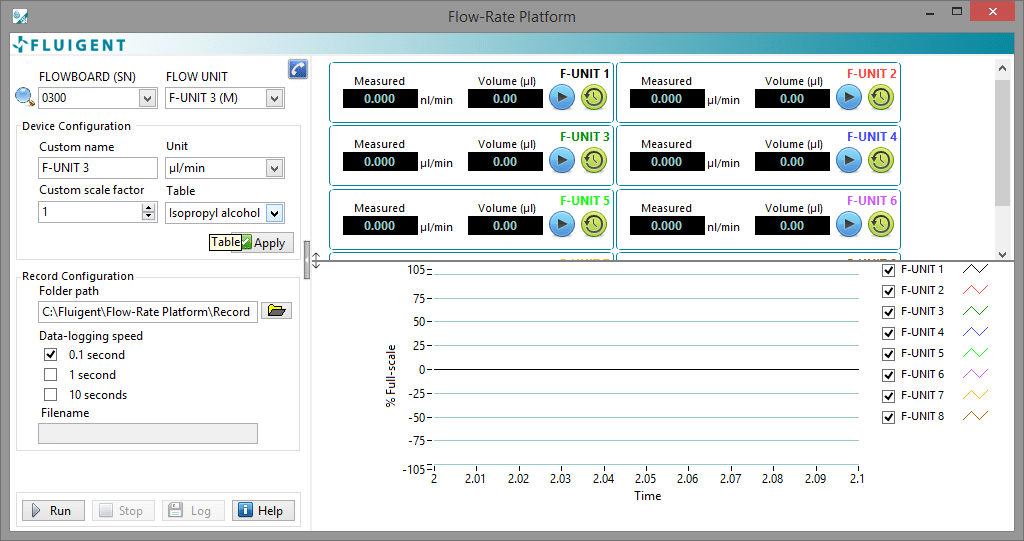Screen dimensions: 1024x541
Task: Click the F-UNIT 2 Volume value display
Action: [792, 99]
